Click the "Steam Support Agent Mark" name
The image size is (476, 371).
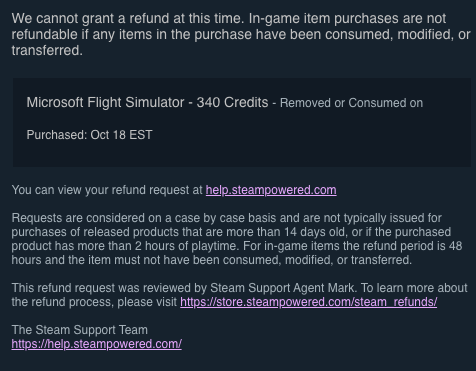pos(282,288)
